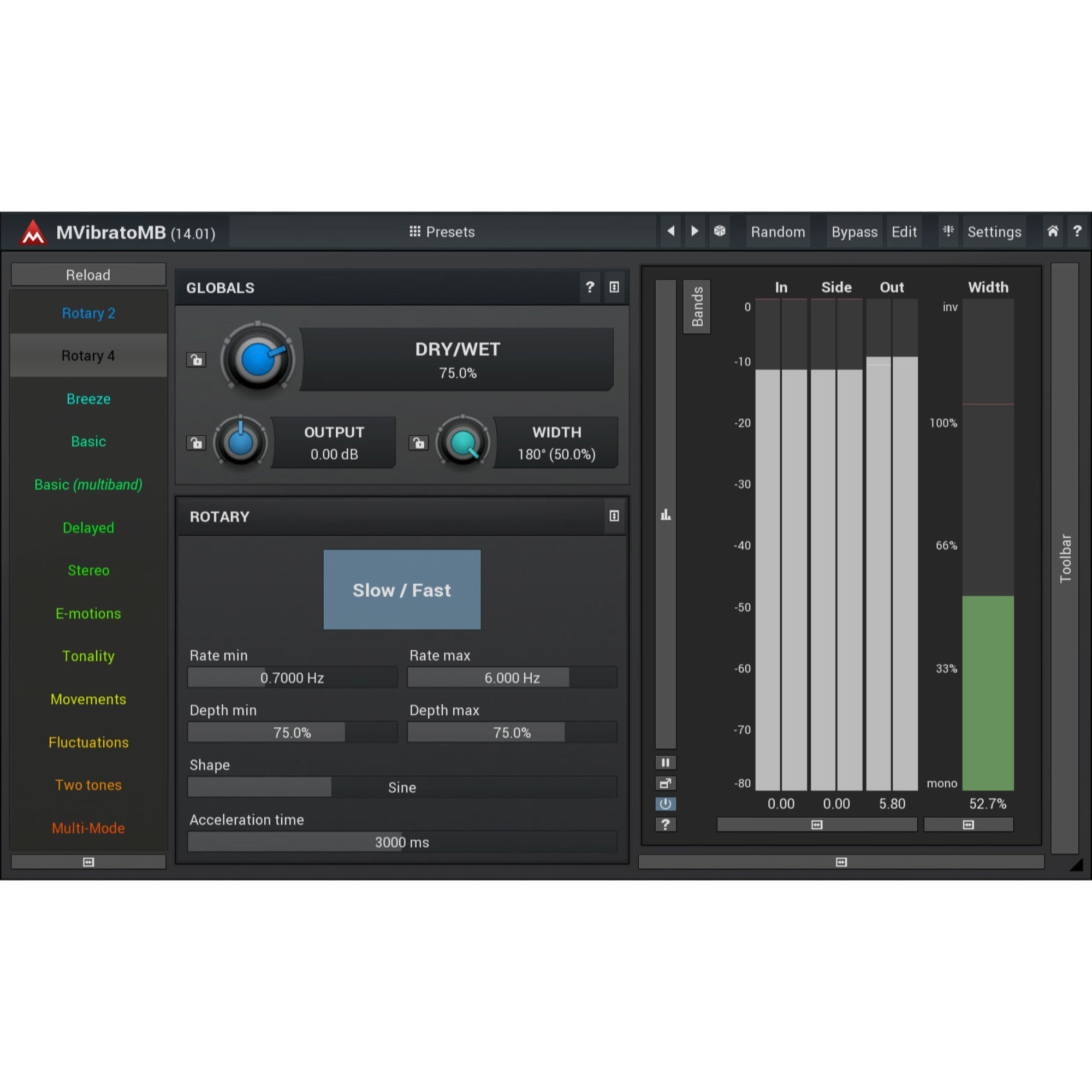1092x1092 pixels.
Task: Select the Basic preset
Action: point(88,441)
